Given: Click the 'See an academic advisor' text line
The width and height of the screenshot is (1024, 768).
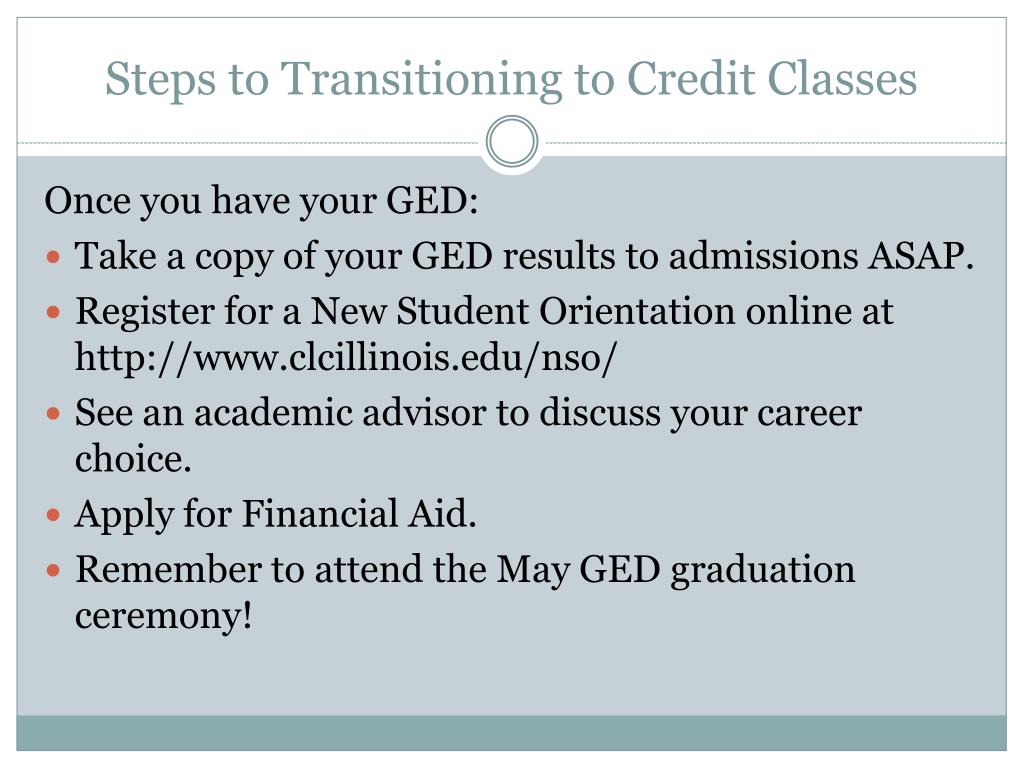Looking at the screenshot, I should (468, 414).
